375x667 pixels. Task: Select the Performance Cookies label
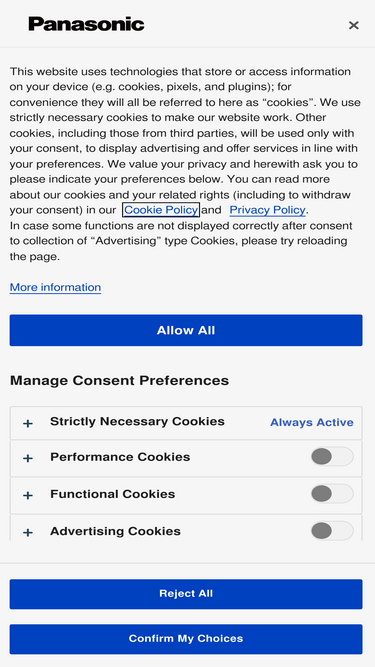point(120,457)
